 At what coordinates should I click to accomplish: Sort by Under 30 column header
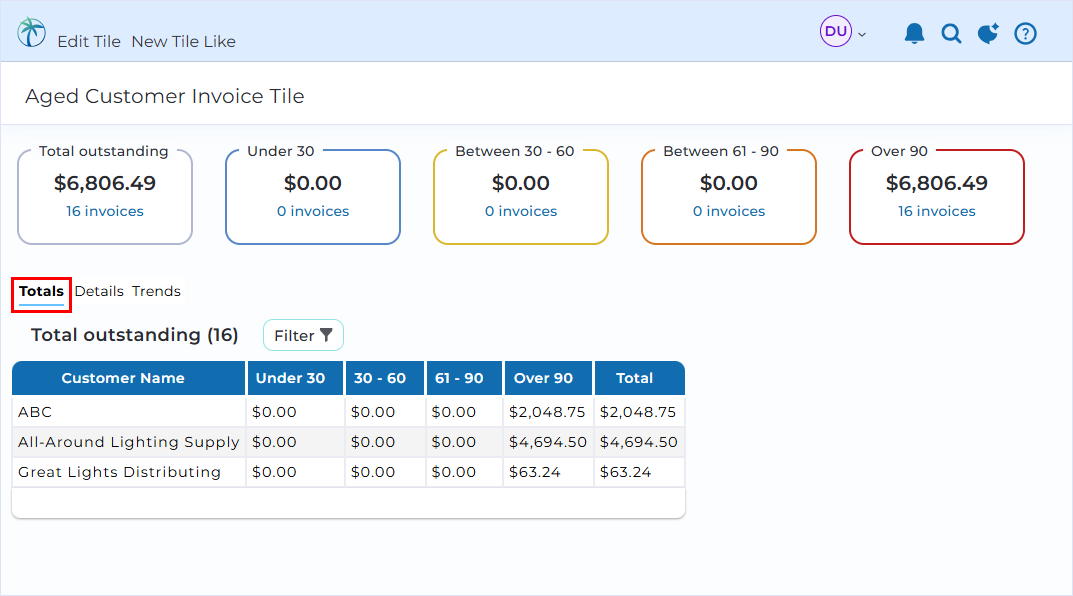click(x=295, y=378)
